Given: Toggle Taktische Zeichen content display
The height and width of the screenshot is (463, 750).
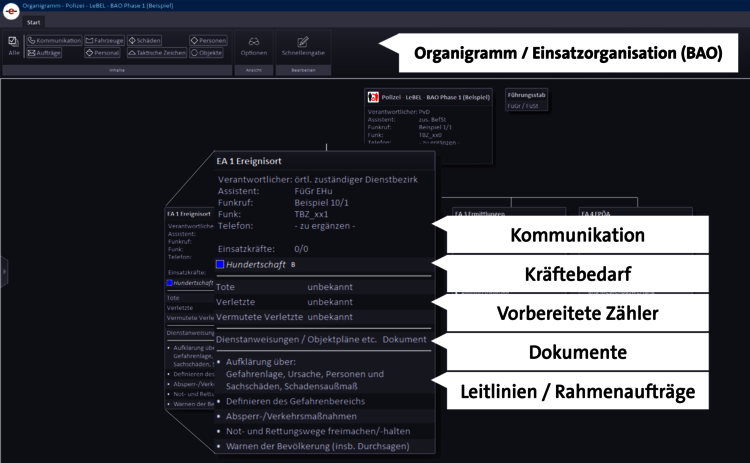Looking at the screenshot, I should (x=157, y=53).
